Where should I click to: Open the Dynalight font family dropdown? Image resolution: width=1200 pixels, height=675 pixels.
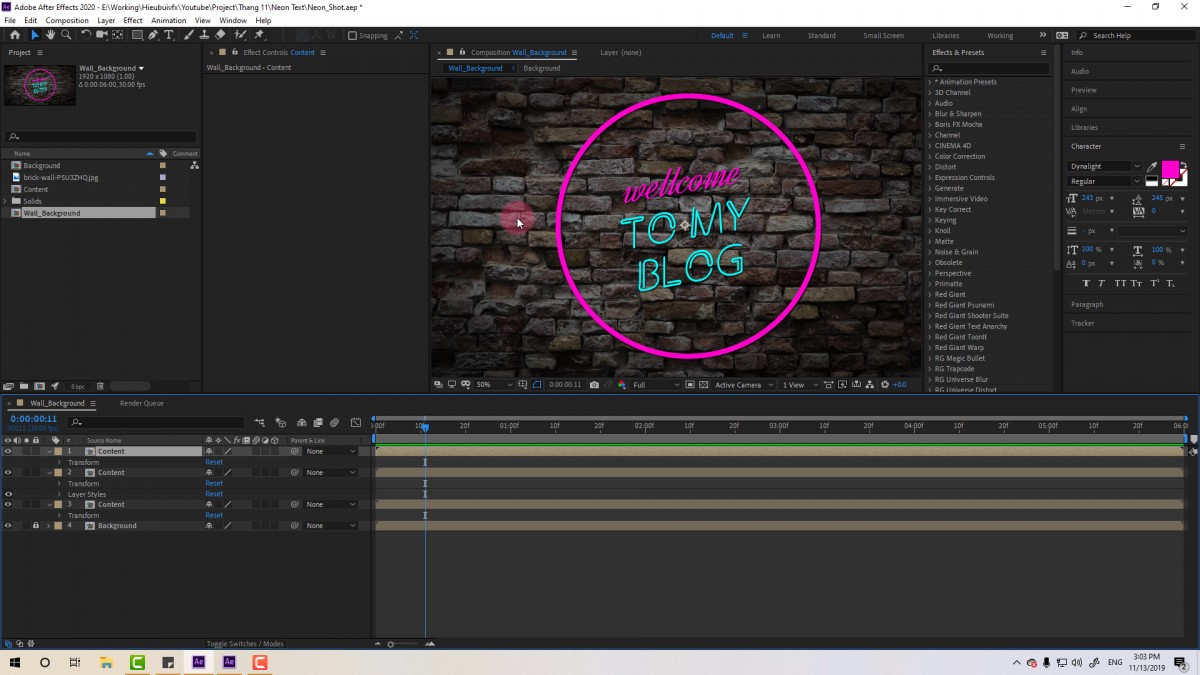pos(1105,166)
